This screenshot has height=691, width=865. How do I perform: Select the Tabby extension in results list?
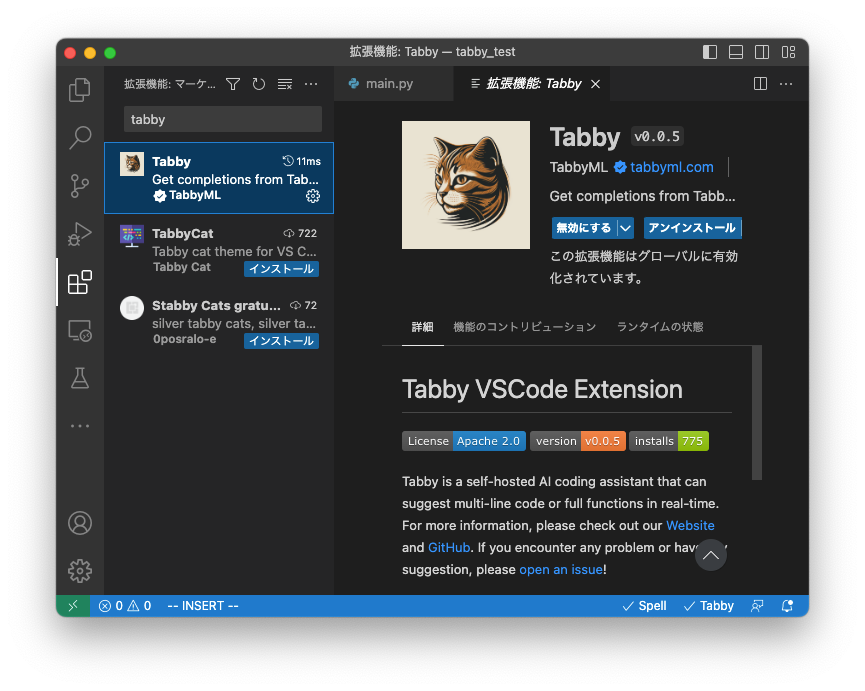[x=219, y=178]
